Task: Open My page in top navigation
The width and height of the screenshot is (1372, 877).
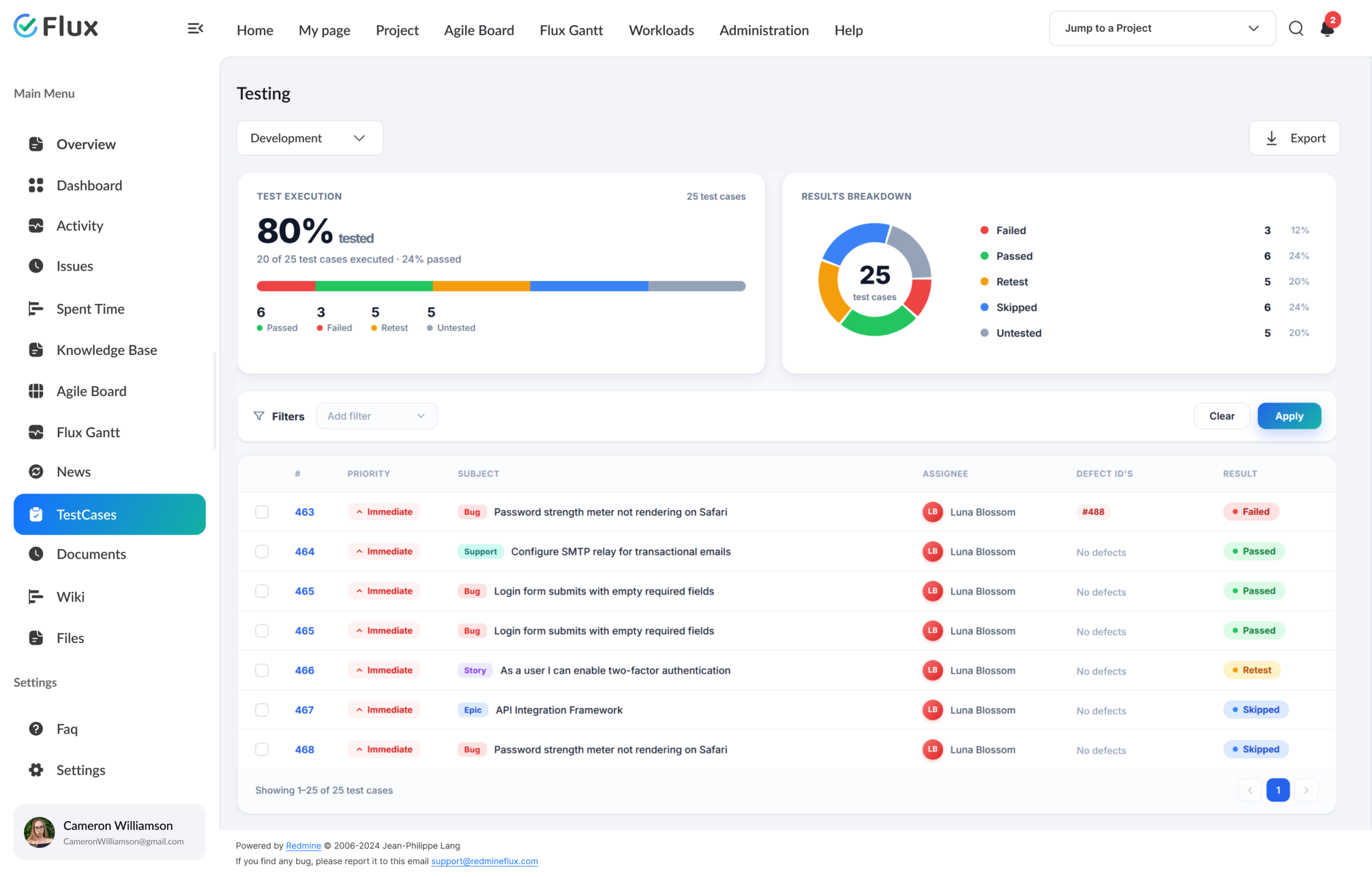Action: click(x=324, y=29)
